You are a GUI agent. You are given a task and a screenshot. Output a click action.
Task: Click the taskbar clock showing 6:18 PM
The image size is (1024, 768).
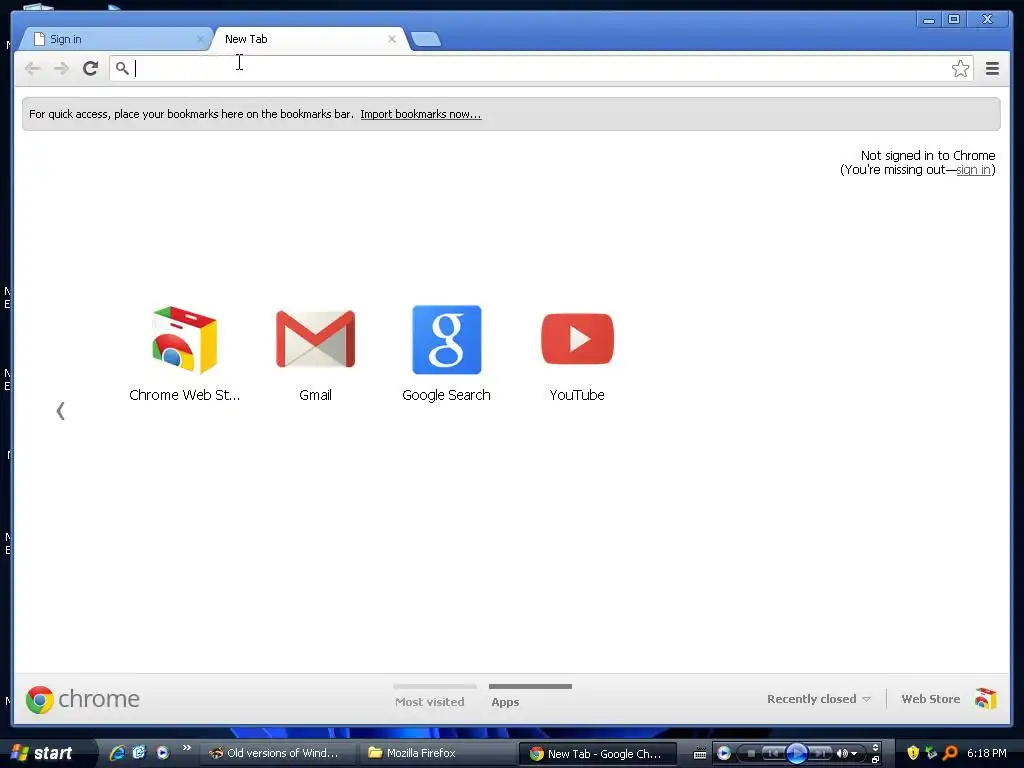click(x=987, y=753)
